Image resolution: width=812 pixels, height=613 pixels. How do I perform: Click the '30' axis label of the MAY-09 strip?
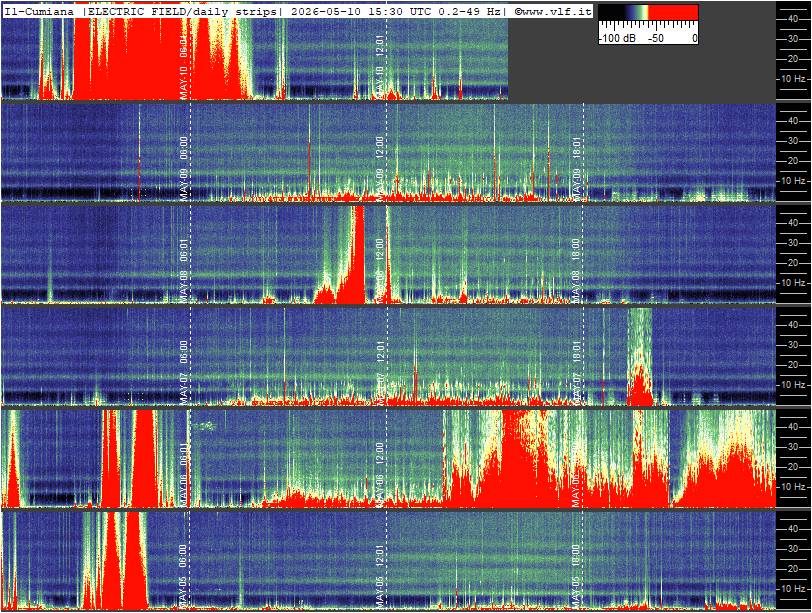(792, 141)
